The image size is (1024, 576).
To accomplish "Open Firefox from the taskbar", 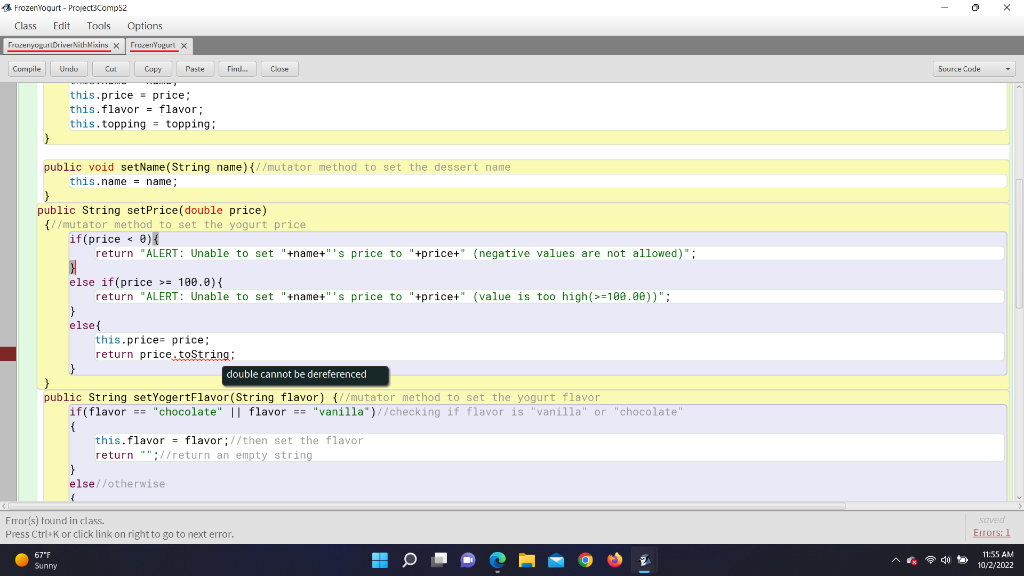I will pyautogui.click(x=615, y=560).
